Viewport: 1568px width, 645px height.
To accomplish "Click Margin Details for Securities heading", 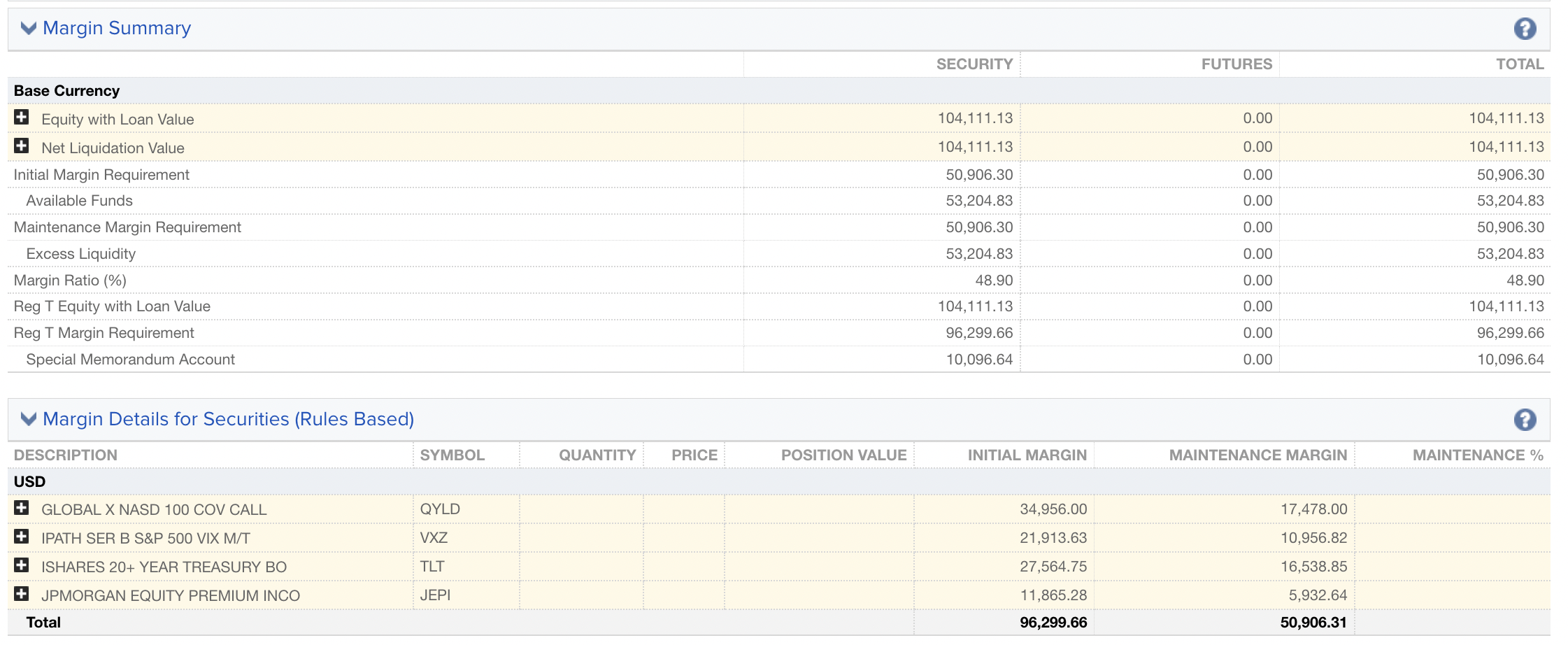I will tap(228, 419).
